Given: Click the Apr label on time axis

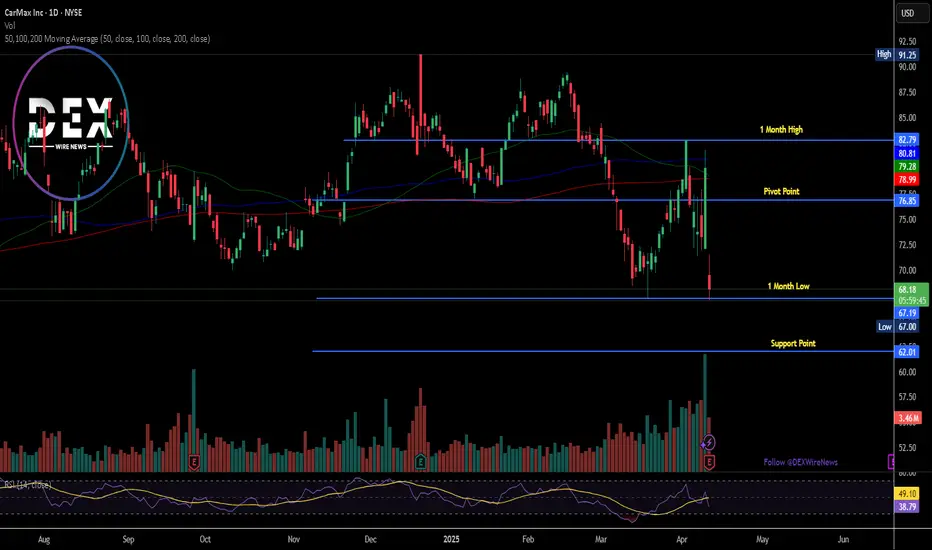Looking at the screenshot, I should coord(682,539).
